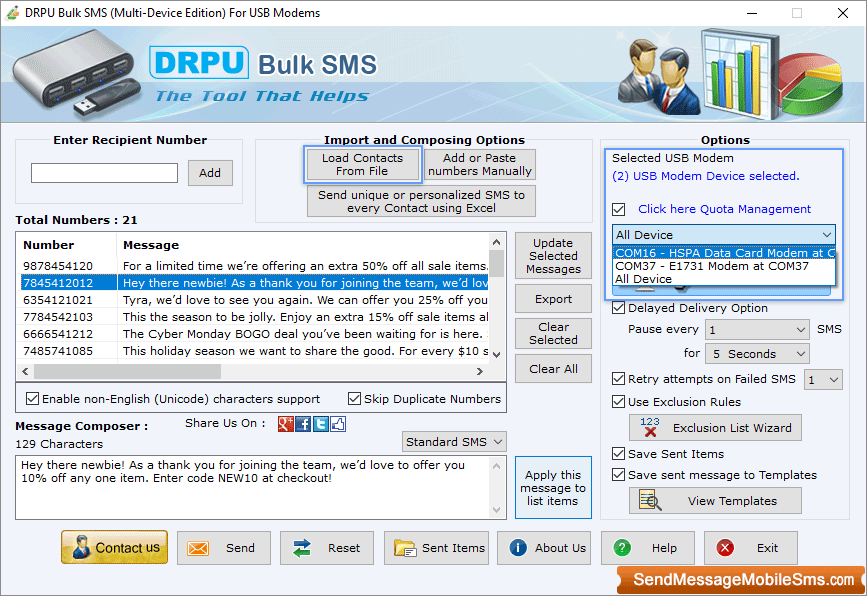This screenshot has height=596, width=867.
Task: Click horizontal scrollbar left arrow
Action: point(25,372)
